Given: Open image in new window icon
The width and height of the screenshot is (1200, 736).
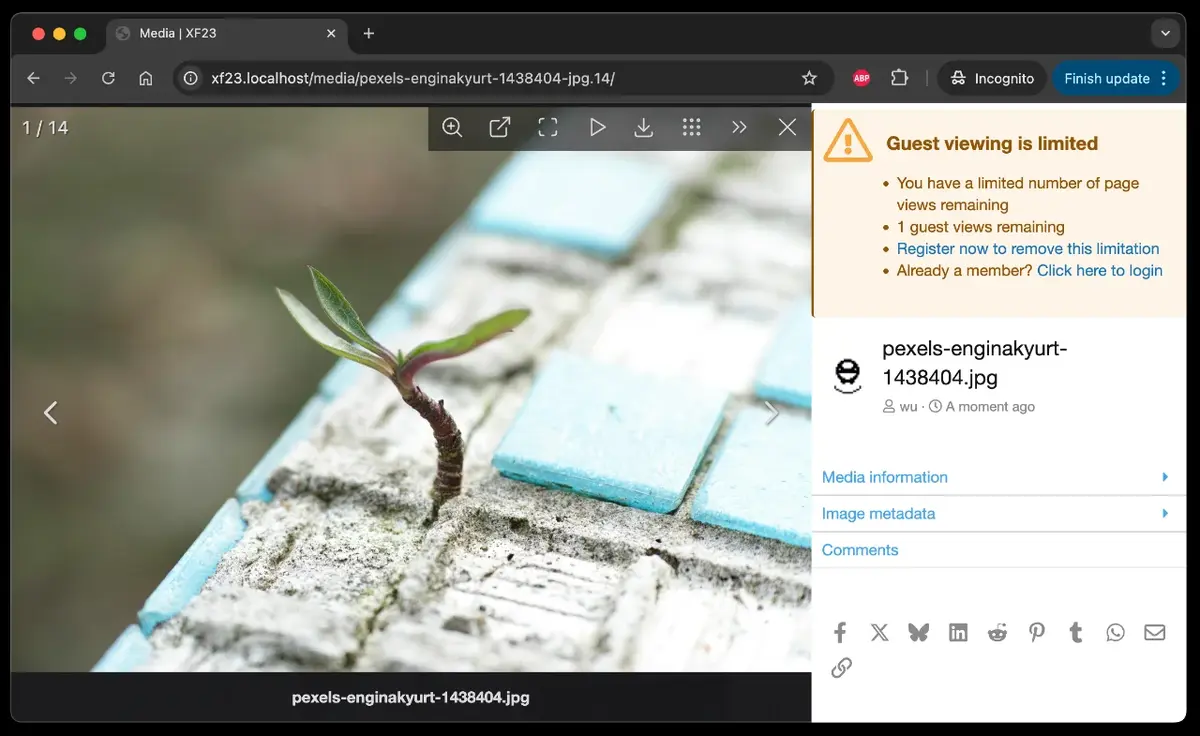Looking at the screenshot, I should pyautogui.click(x=500, y=127).
